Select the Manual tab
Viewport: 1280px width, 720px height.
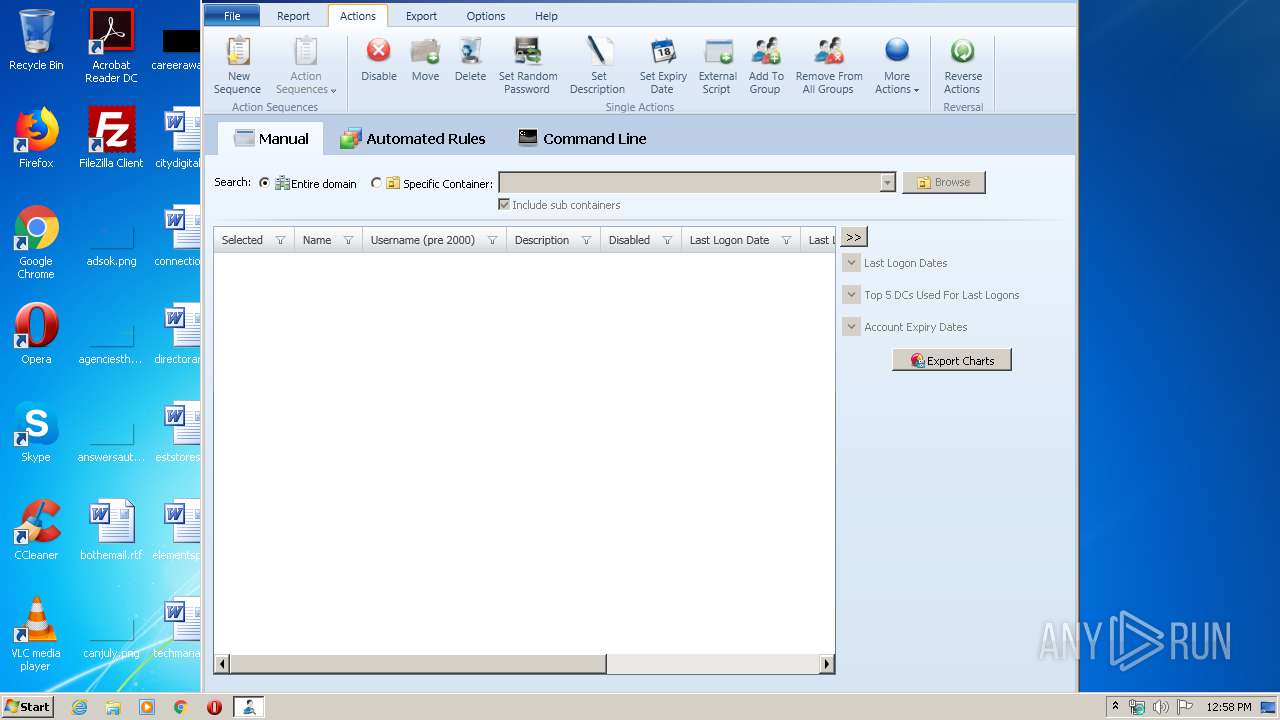pos(271,139)
